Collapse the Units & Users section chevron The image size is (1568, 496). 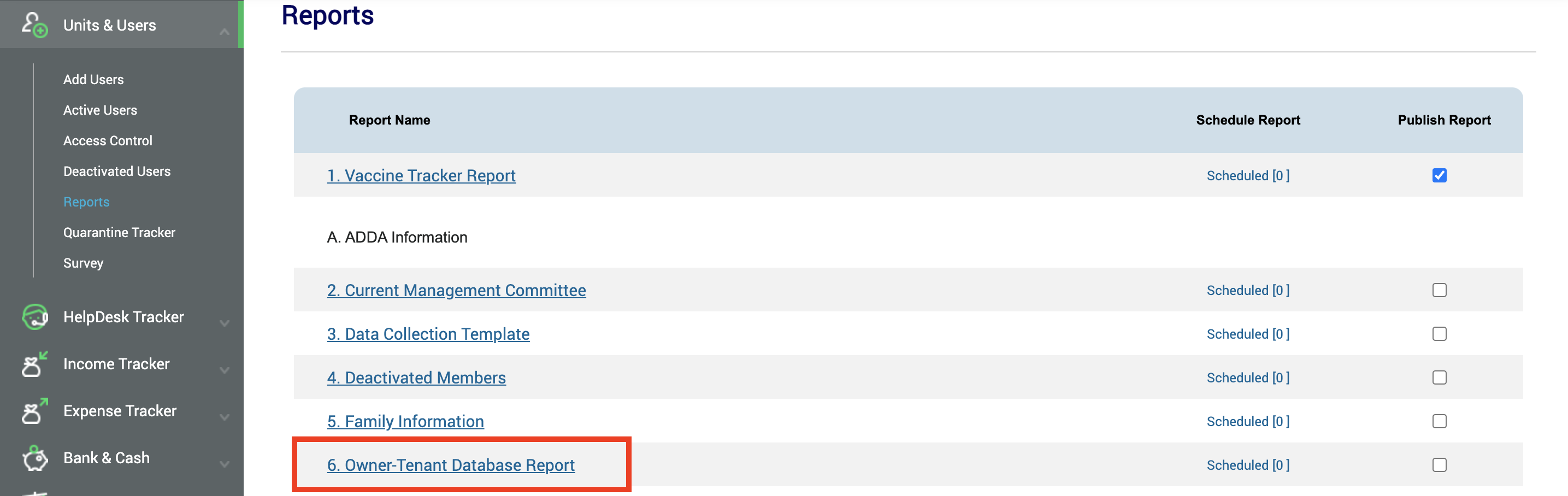224,31
